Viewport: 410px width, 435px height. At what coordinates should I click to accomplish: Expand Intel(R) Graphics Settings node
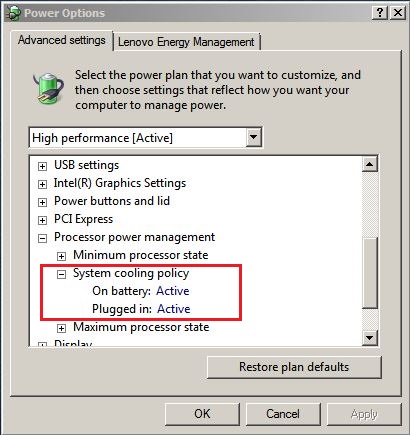42,184
